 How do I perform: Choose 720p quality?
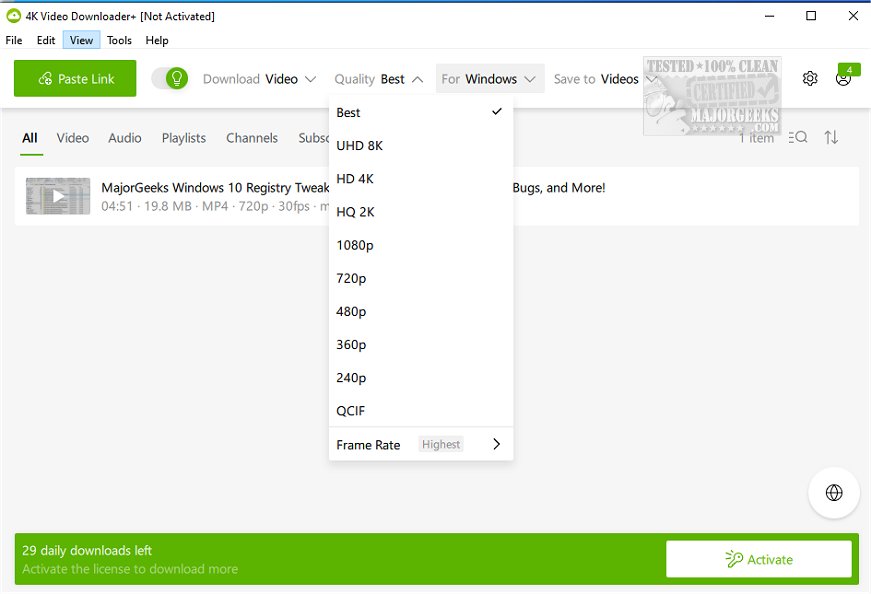421,278
